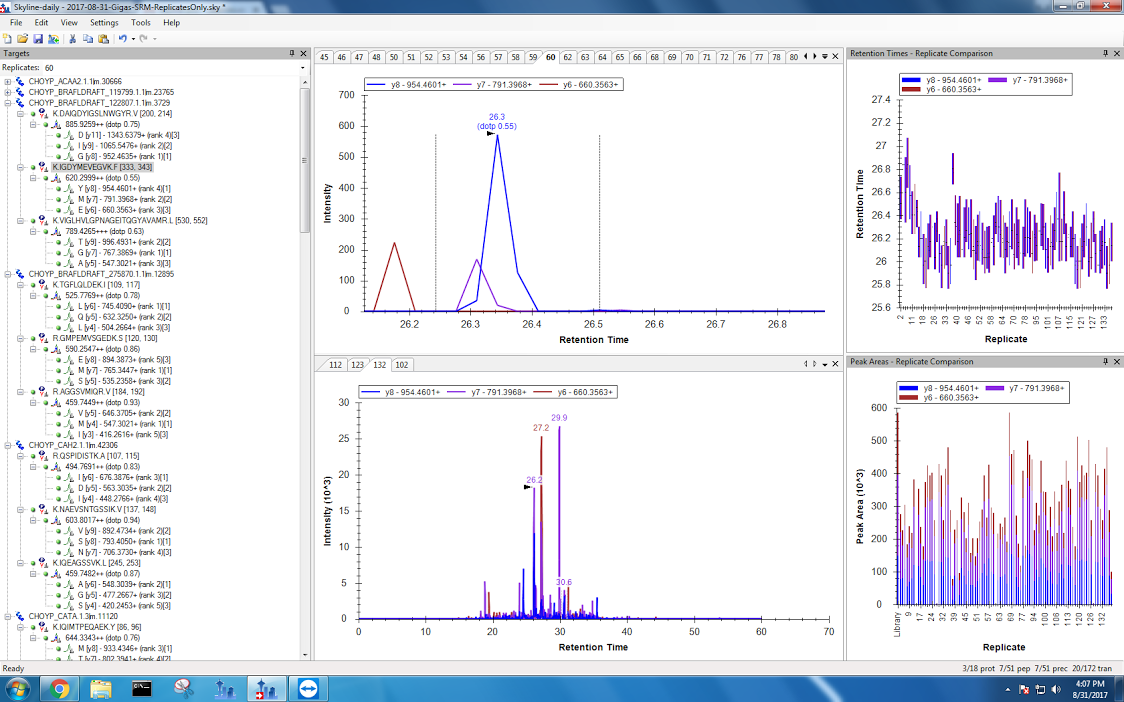1124x702 pixels.
Task: Click the Cut scissors toolbar icon
Action: point(72,38)
